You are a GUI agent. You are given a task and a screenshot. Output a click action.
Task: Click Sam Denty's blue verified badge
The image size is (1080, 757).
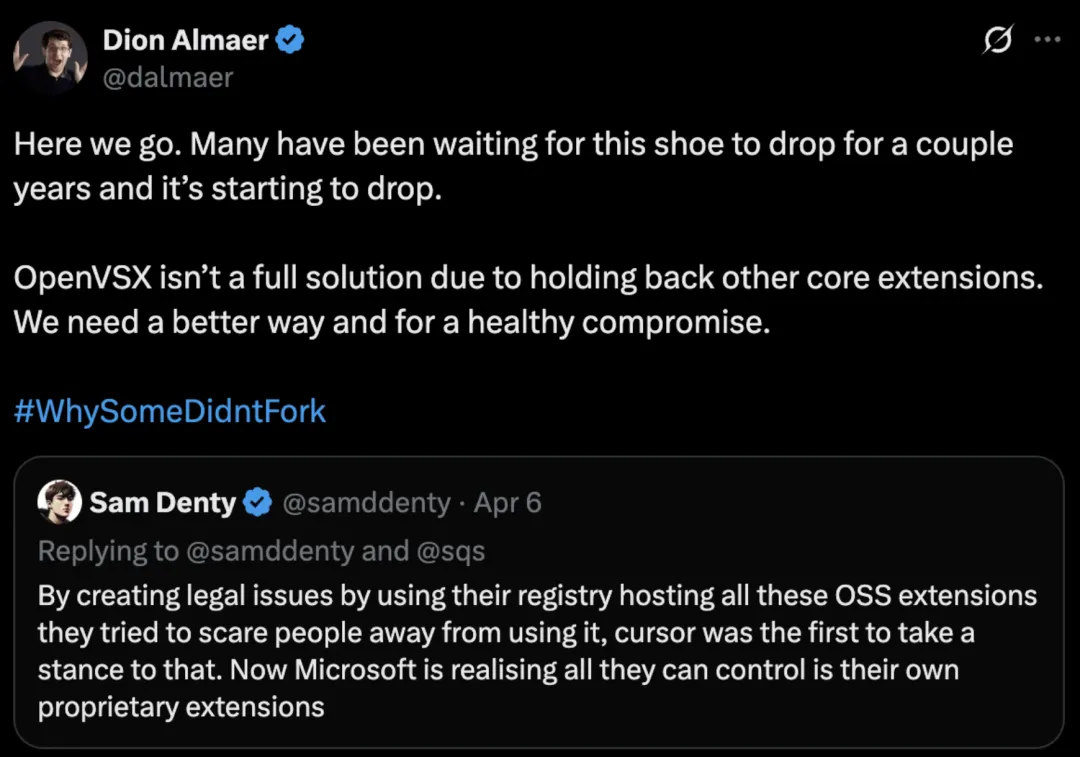click(x=258, y=502)
